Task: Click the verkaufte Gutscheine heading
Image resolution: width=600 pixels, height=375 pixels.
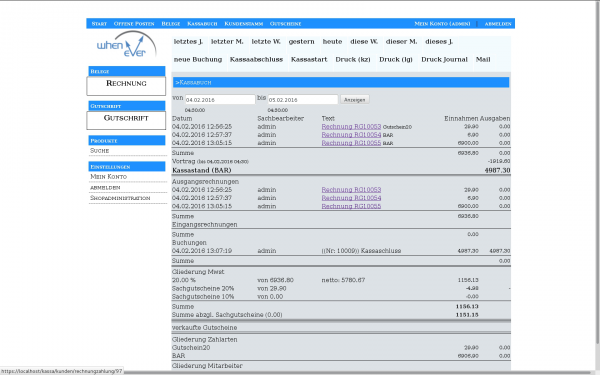Action: point(204,328)
